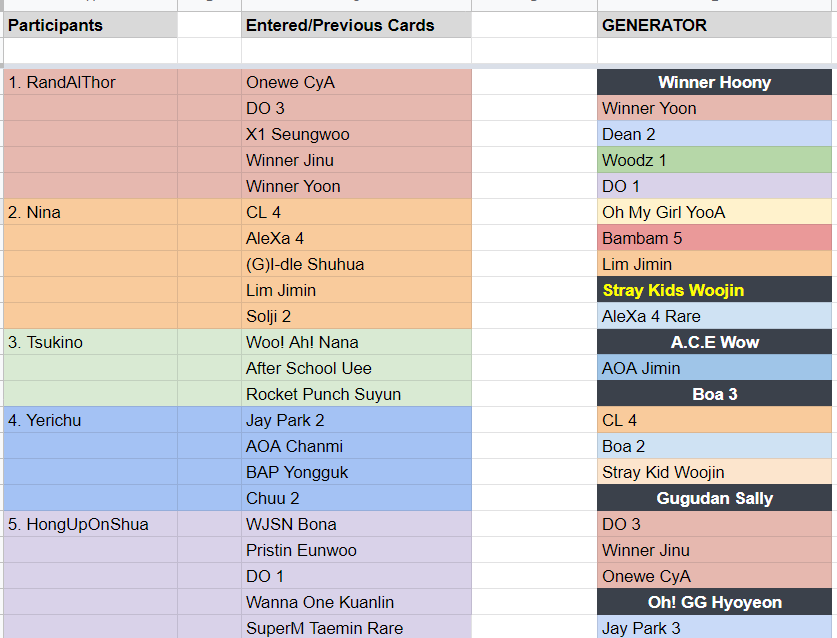Select the 'Lim Jimin' cell under Entered Cards
This screenshot has width=837, height=638.
[356, 290]
